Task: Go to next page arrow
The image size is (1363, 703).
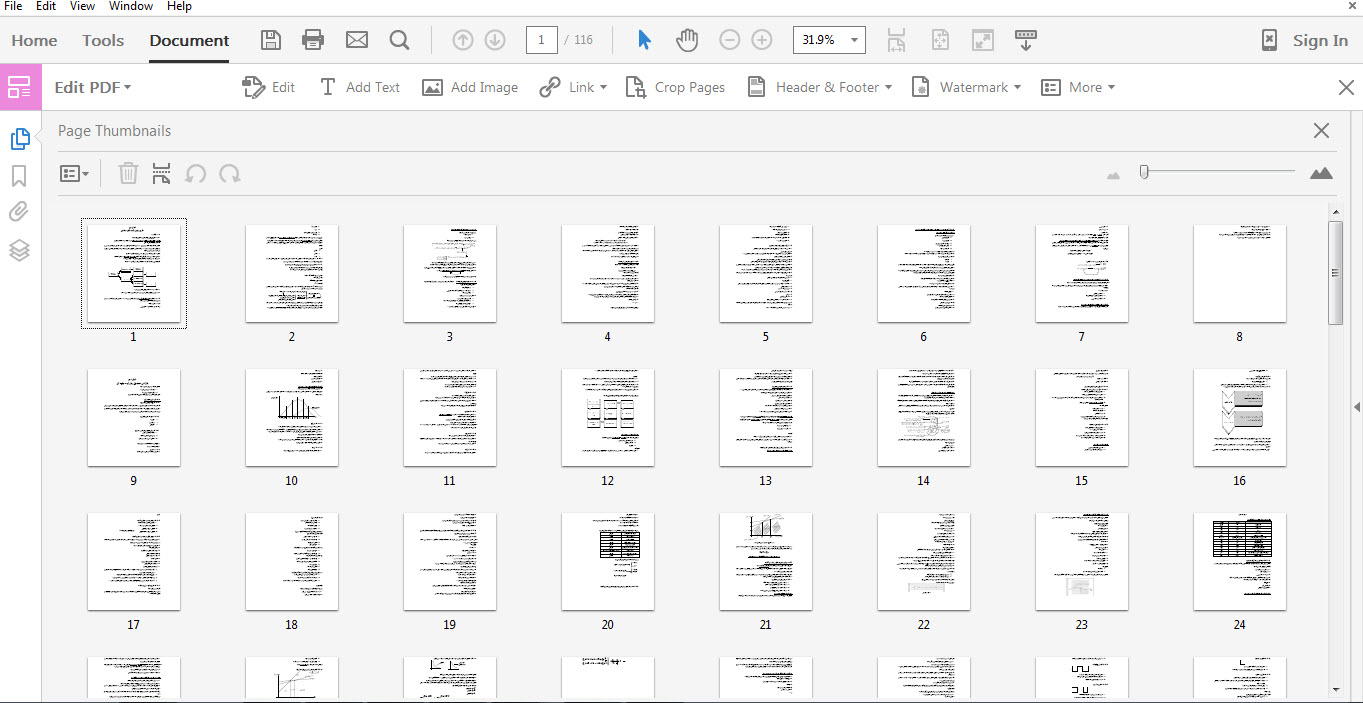Action: point(495,40)
